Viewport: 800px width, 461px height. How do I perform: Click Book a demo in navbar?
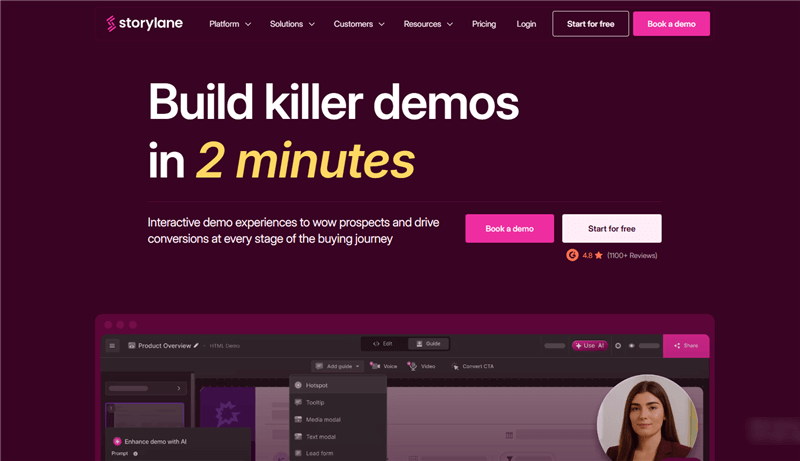click(671, 24)
